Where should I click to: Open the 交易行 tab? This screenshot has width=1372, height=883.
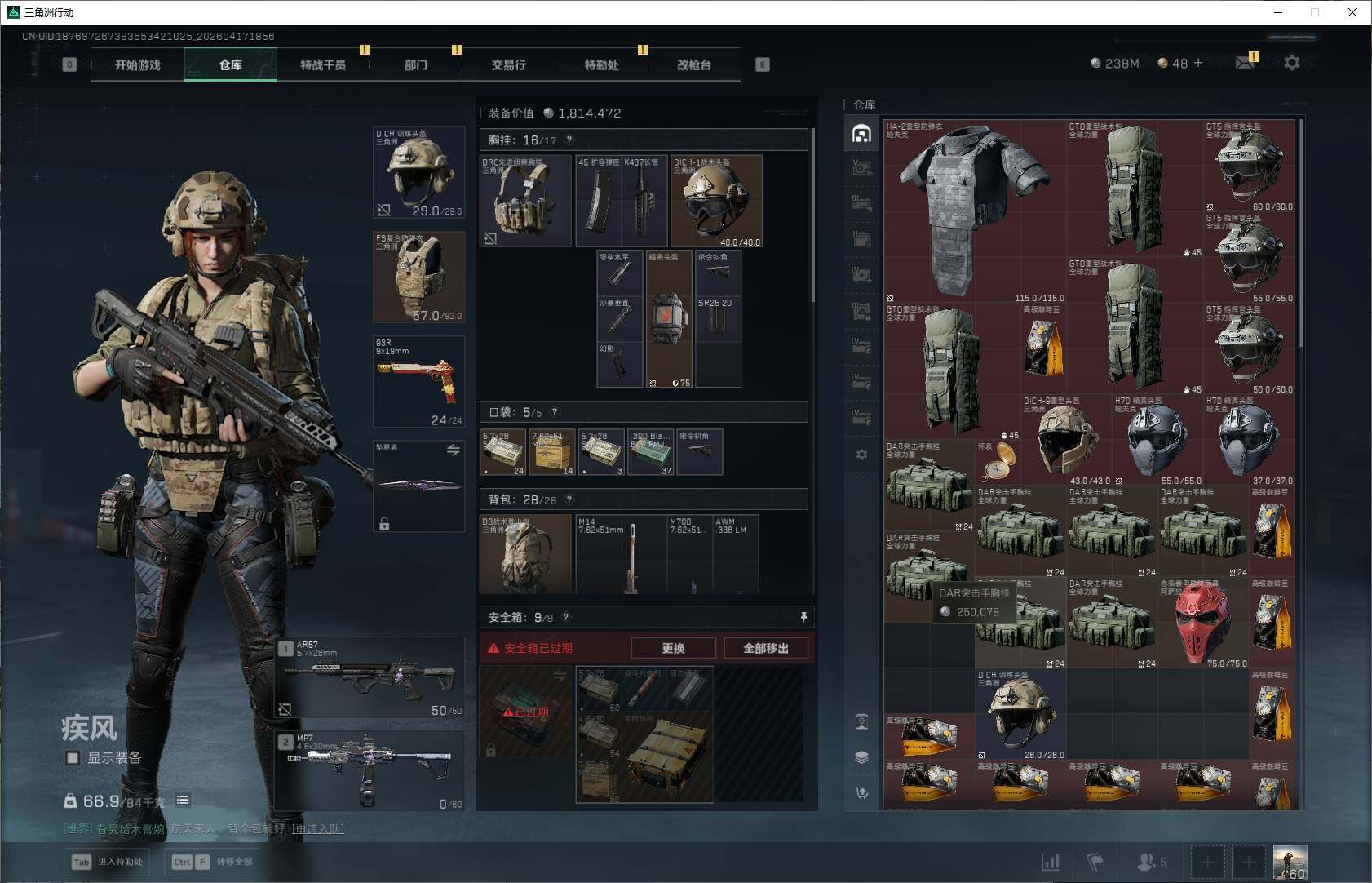tap(508, 64)
